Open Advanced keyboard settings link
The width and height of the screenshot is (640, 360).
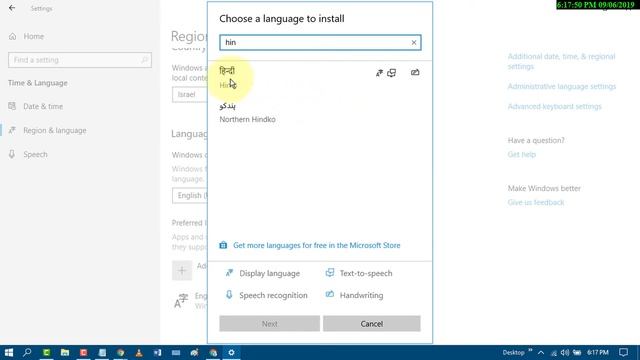[554, 107]
